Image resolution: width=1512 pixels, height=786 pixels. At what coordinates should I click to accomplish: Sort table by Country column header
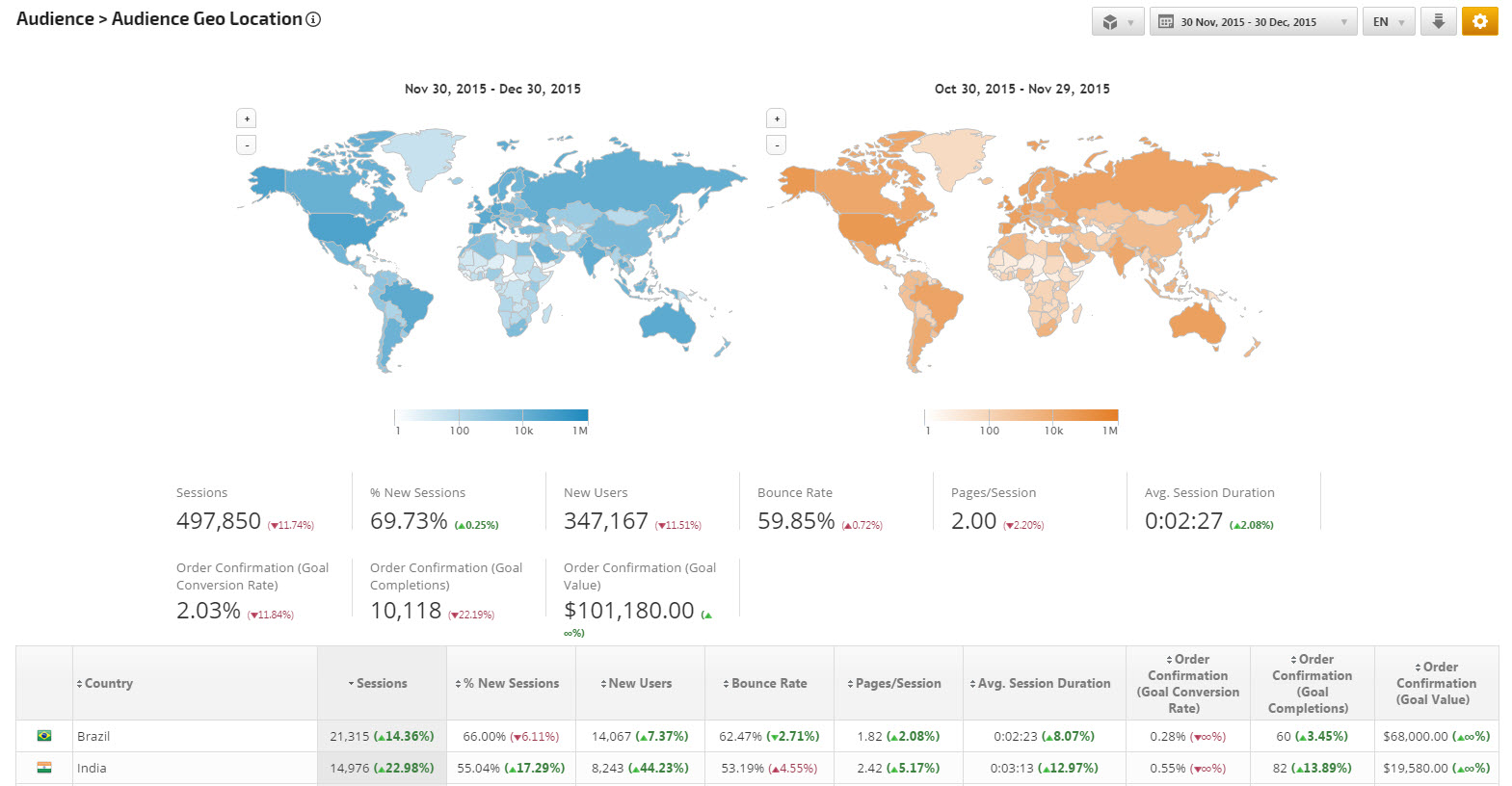[x=108, y=683]
